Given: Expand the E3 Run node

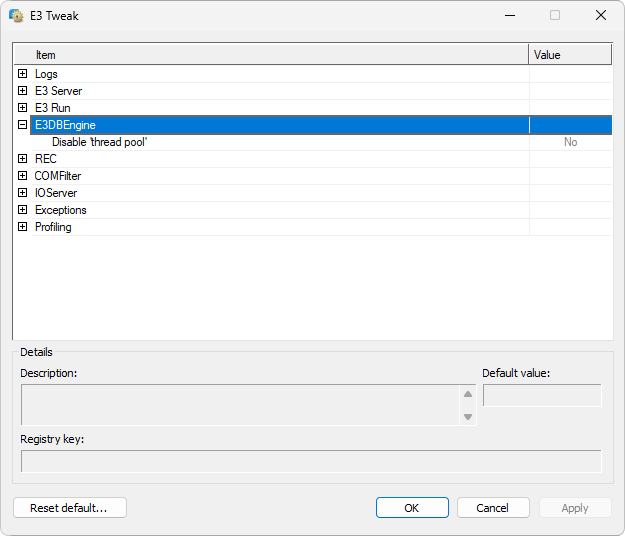Looking at the screenshot, I should point(22,108).
